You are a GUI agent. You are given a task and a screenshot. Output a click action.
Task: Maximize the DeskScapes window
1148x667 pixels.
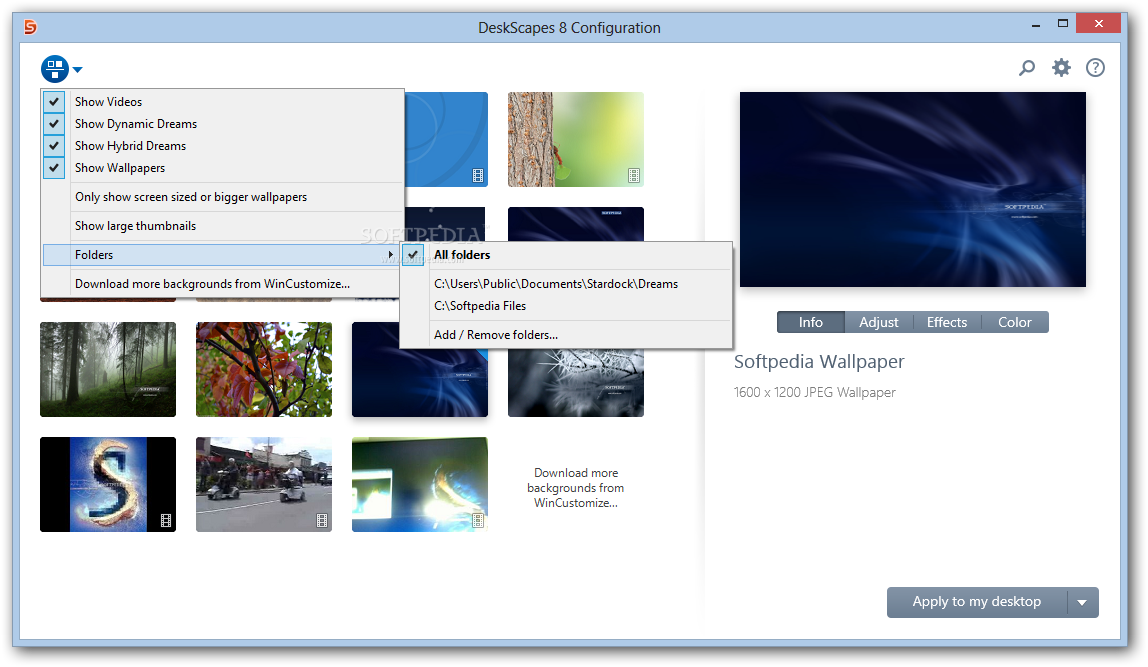(x=1063, y=24)
